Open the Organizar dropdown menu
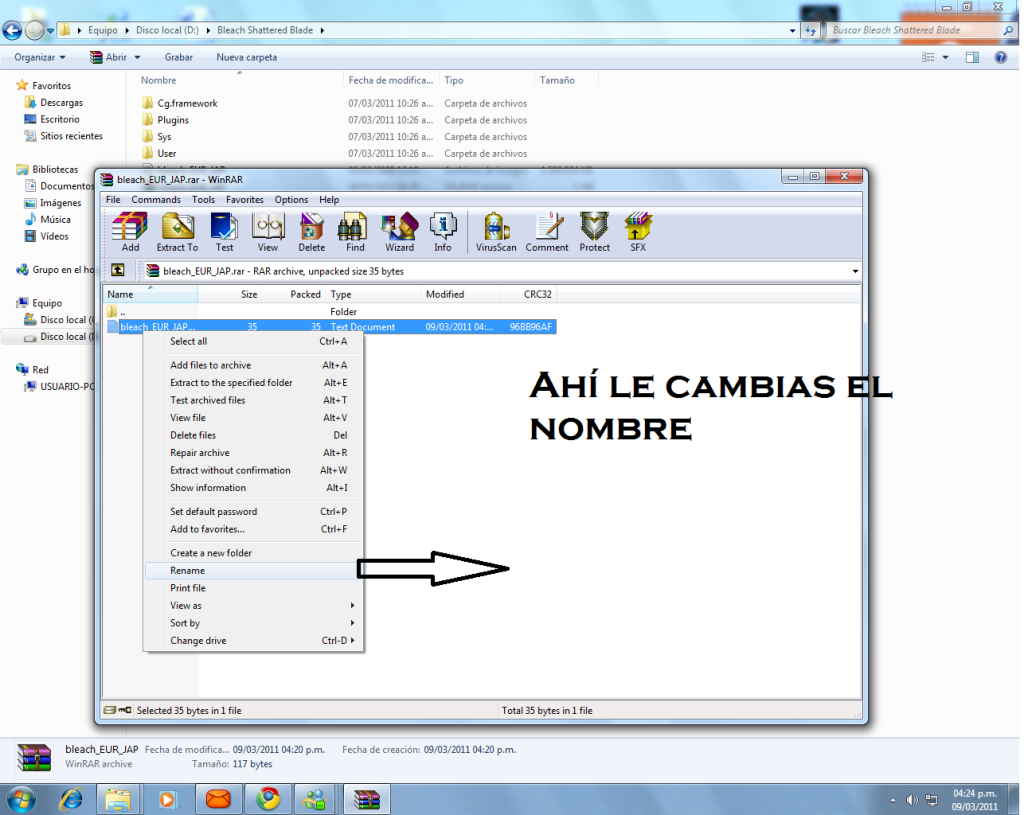Viewport: 1024px width, 815px height. pos(40,57)
